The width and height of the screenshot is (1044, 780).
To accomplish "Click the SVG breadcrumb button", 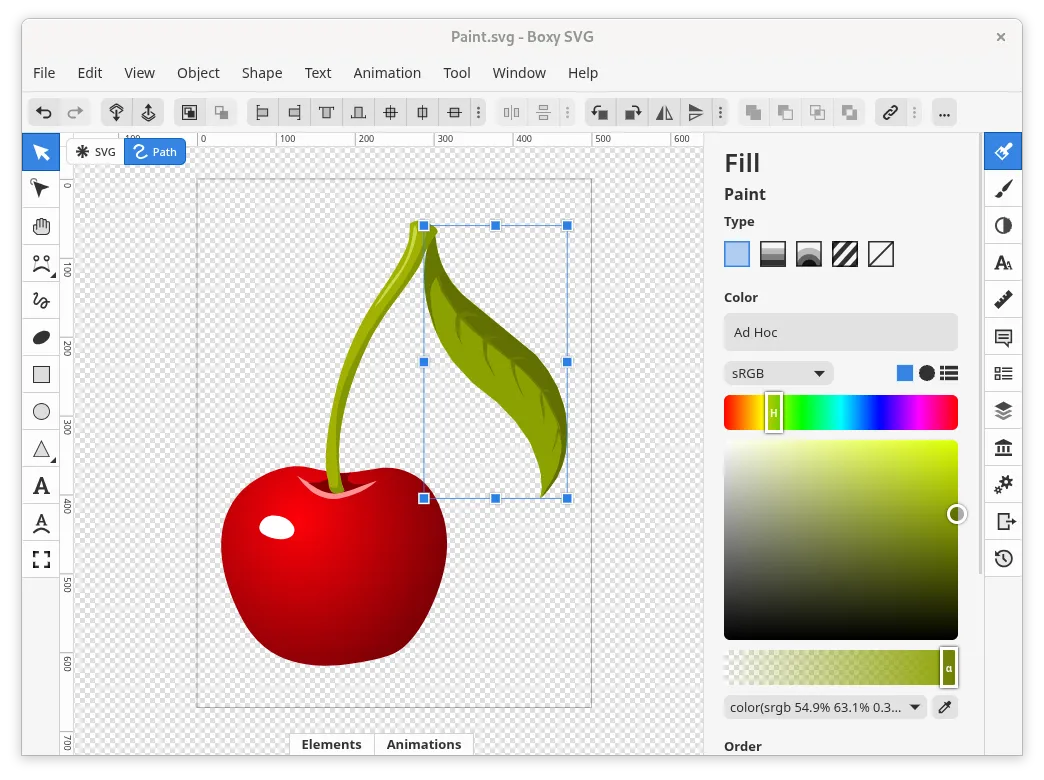I will [x=96, y=152].
